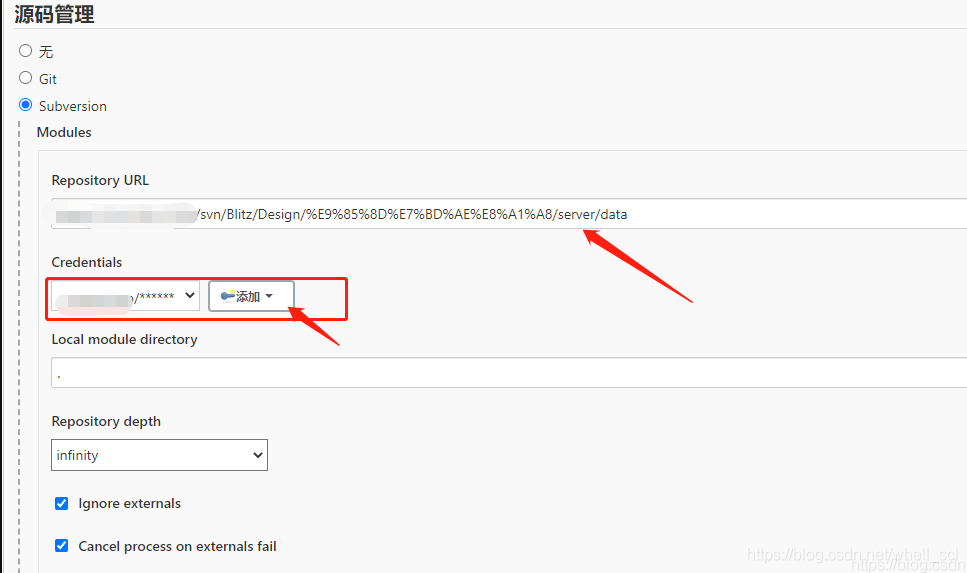
Task: Select the 无 (none) source control radio
Action: (25, 51)
